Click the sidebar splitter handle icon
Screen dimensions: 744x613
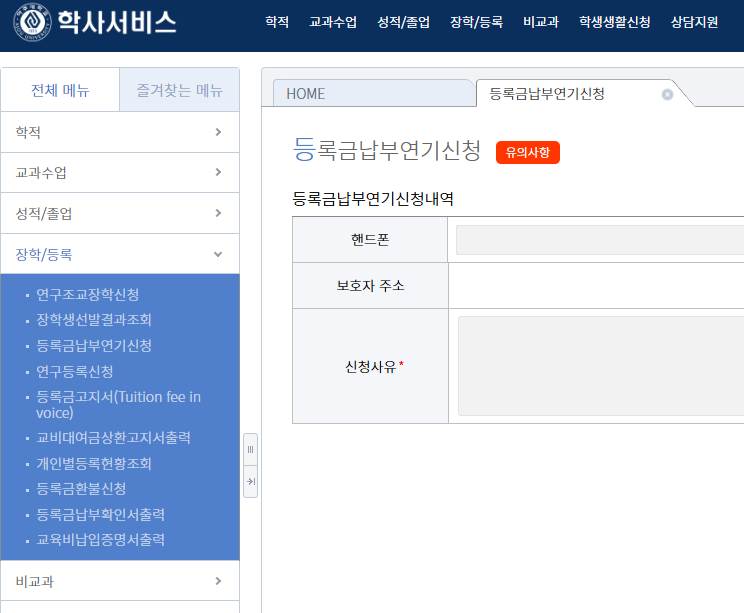[250, 450]
